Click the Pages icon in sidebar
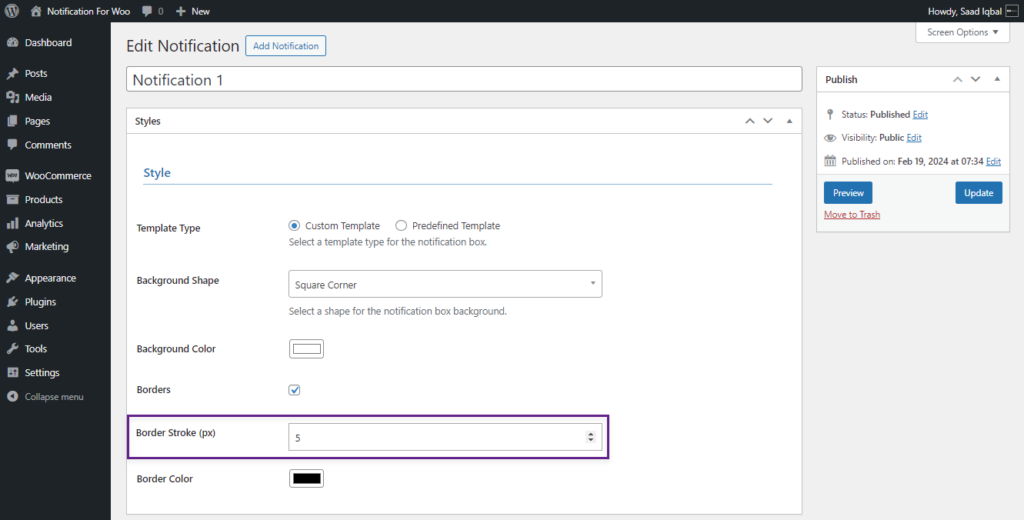 coord(12,122)
